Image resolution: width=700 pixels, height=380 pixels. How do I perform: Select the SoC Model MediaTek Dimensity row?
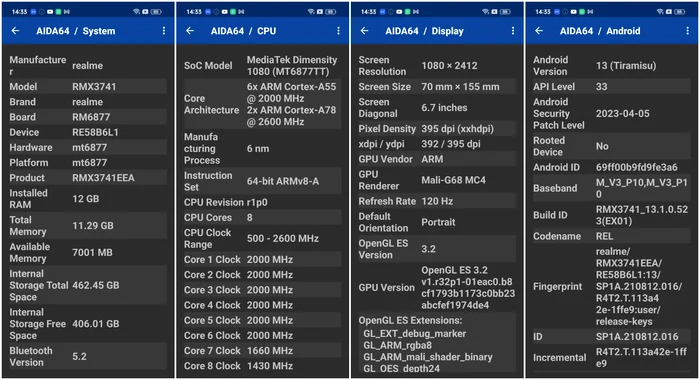262,66
